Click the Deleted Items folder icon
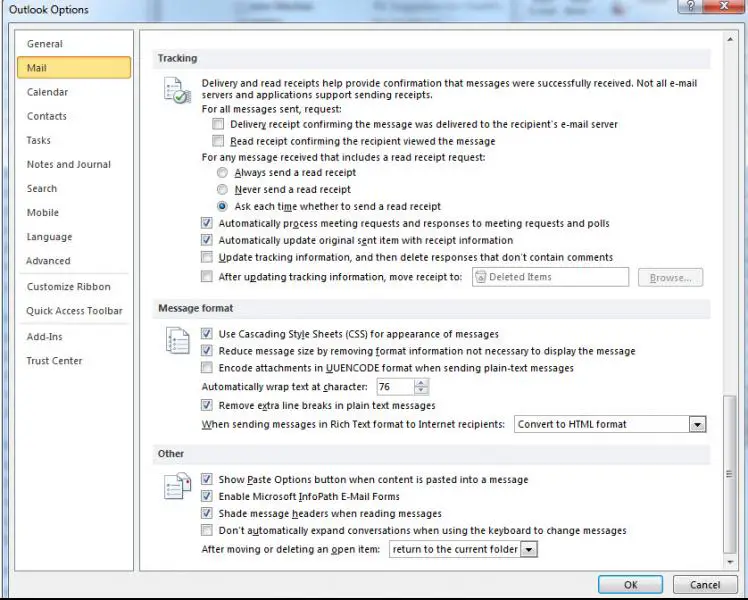The height and width of the screenshot is (600, 748). click(480, 277)
